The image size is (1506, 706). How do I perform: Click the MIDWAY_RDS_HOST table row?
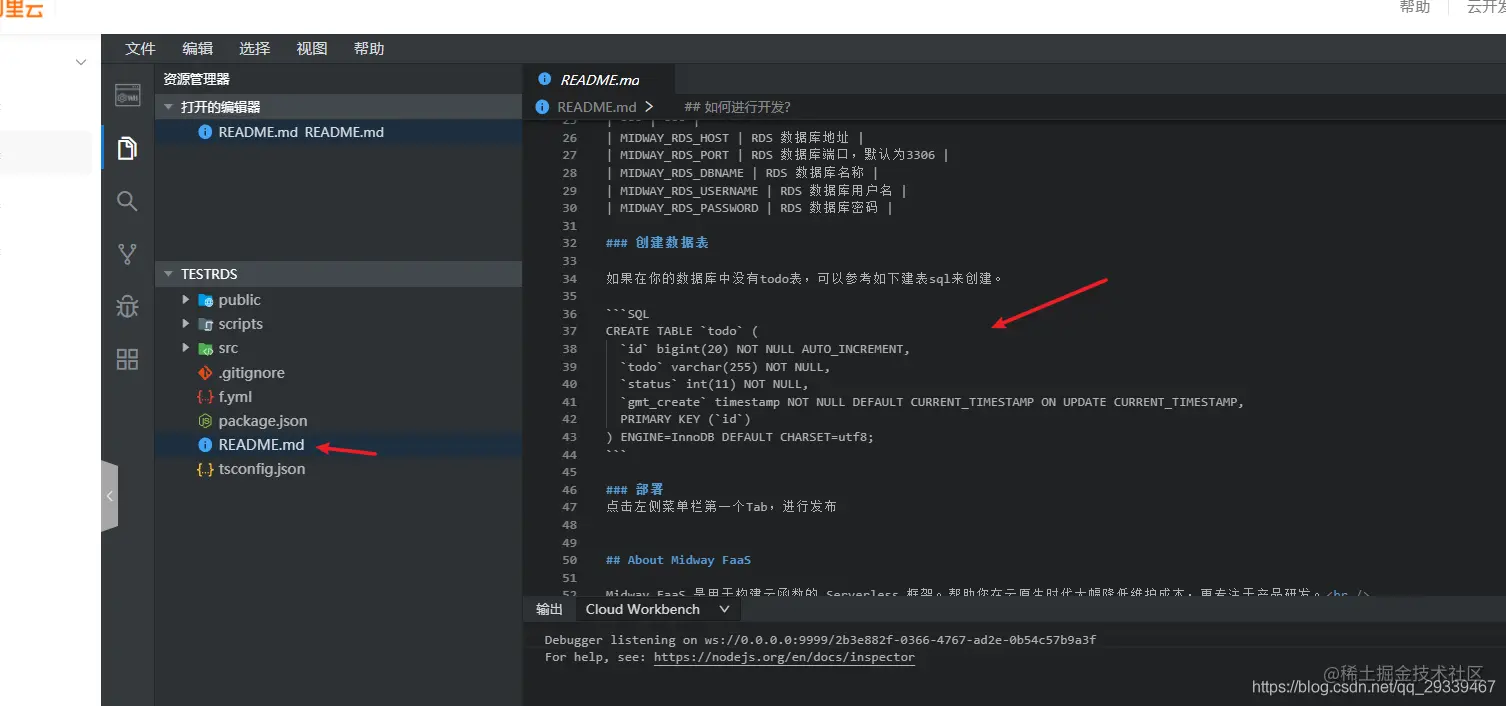click(734, 138)
